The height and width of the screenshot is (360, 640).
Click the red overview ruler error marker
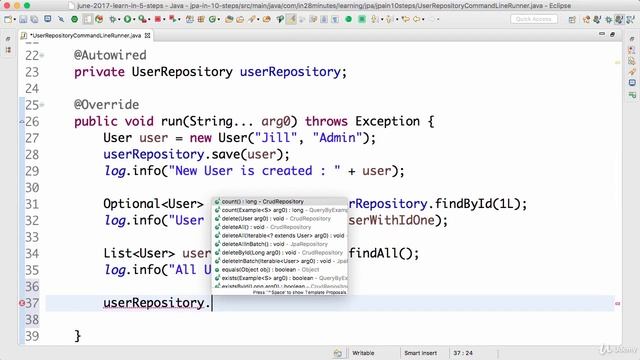click(x=617, y=303)
